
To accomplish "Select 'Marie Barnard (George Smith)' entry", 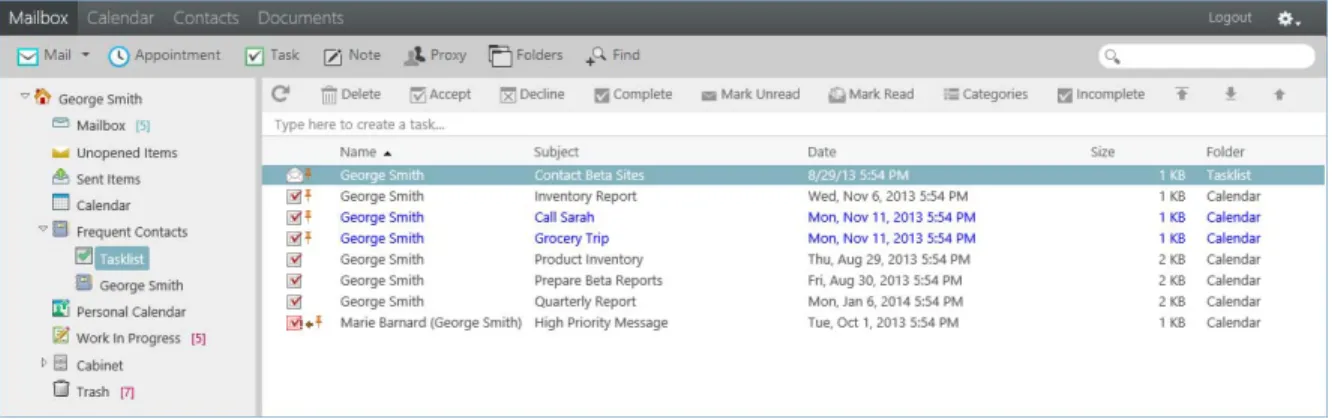I will click(x=431, y=323).
